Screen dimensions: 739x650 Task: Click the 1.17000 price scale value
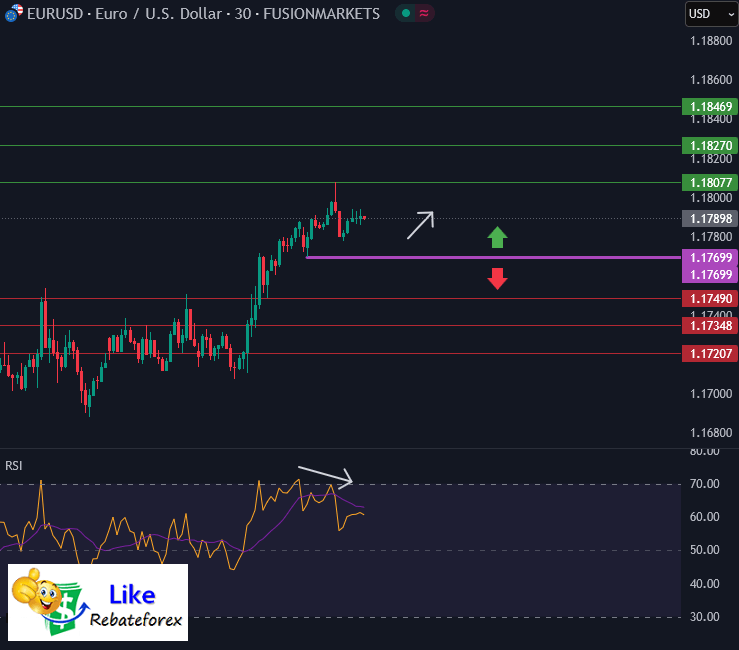[711, 394]
